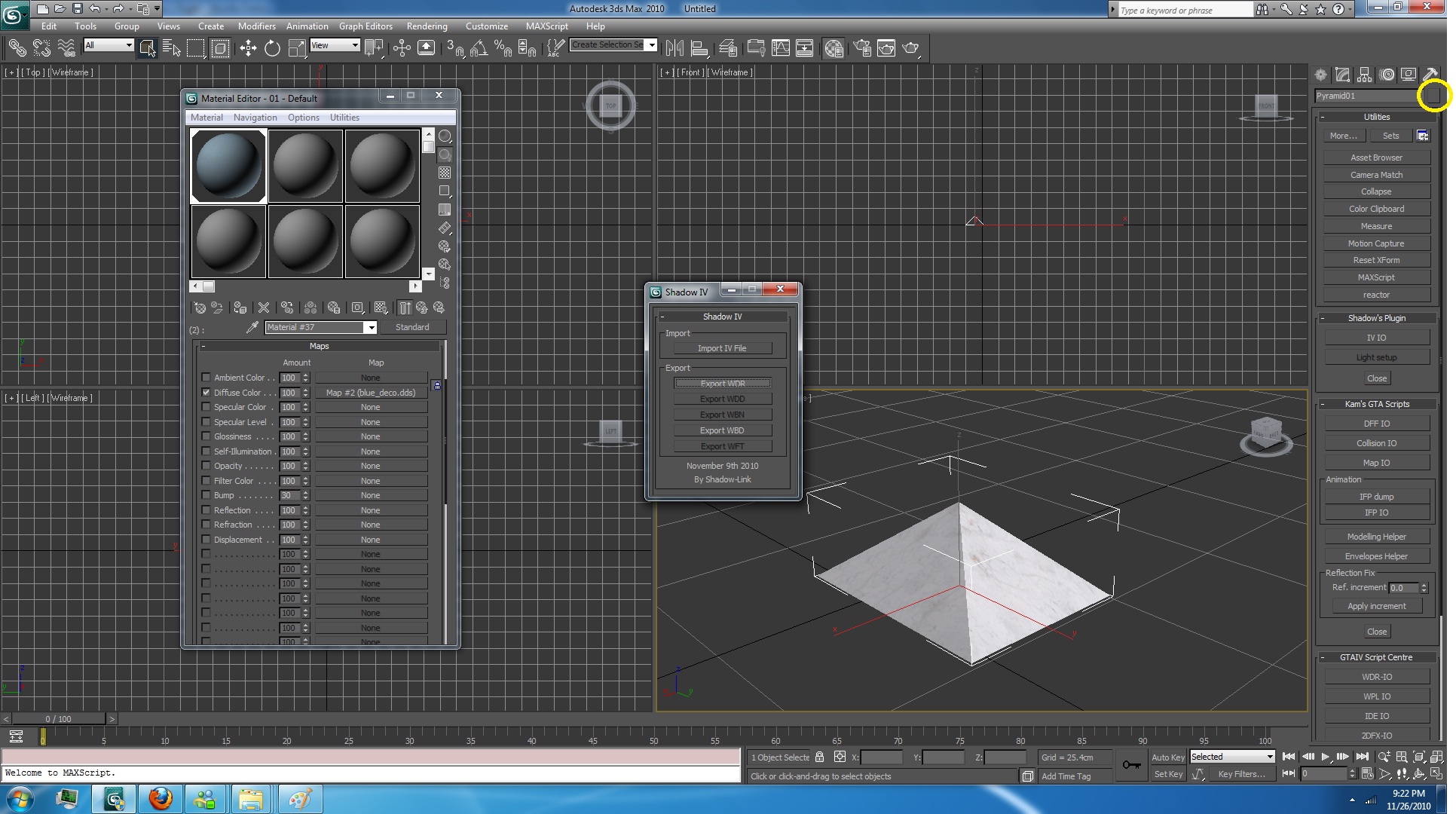Open Material Editor Navigation menu
The height and width of the screenshot is (814, 1456).
pyautogui.click(x=255, y=118)
